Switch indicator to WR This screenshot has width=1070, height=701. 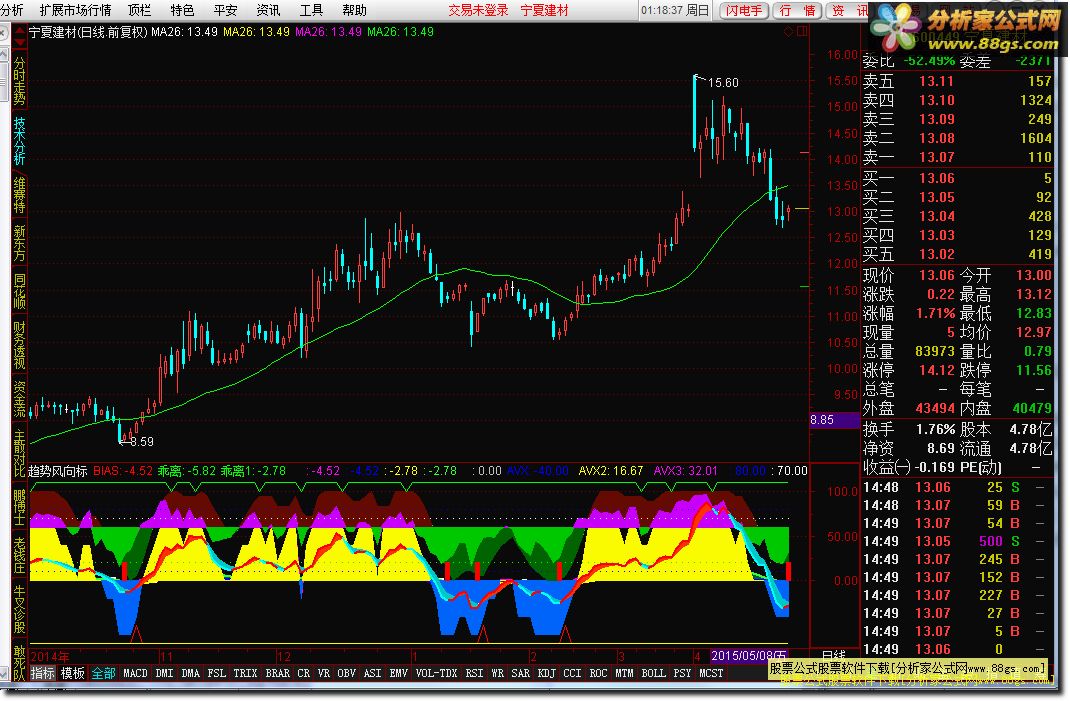pyautogui.click(x=497, y=673)
